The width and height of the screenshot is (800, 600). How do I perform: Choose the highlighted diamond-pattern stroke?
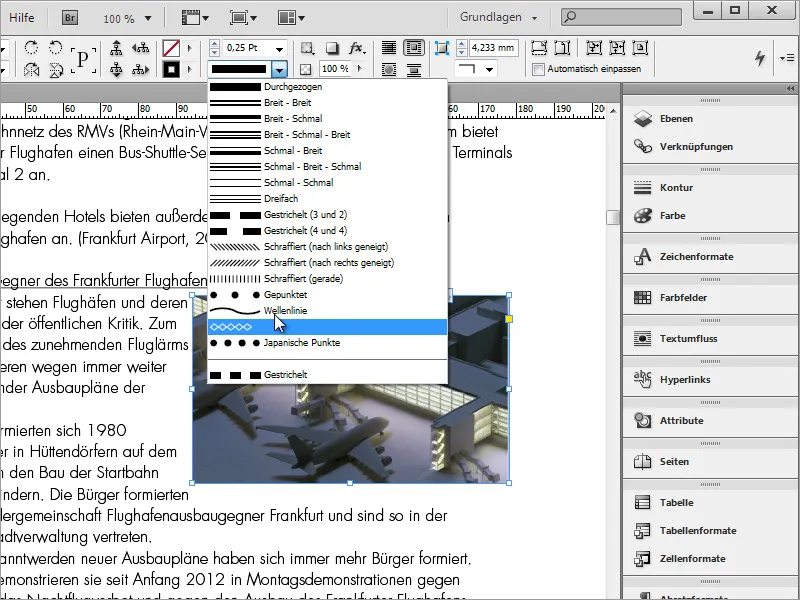pos(328,327)
